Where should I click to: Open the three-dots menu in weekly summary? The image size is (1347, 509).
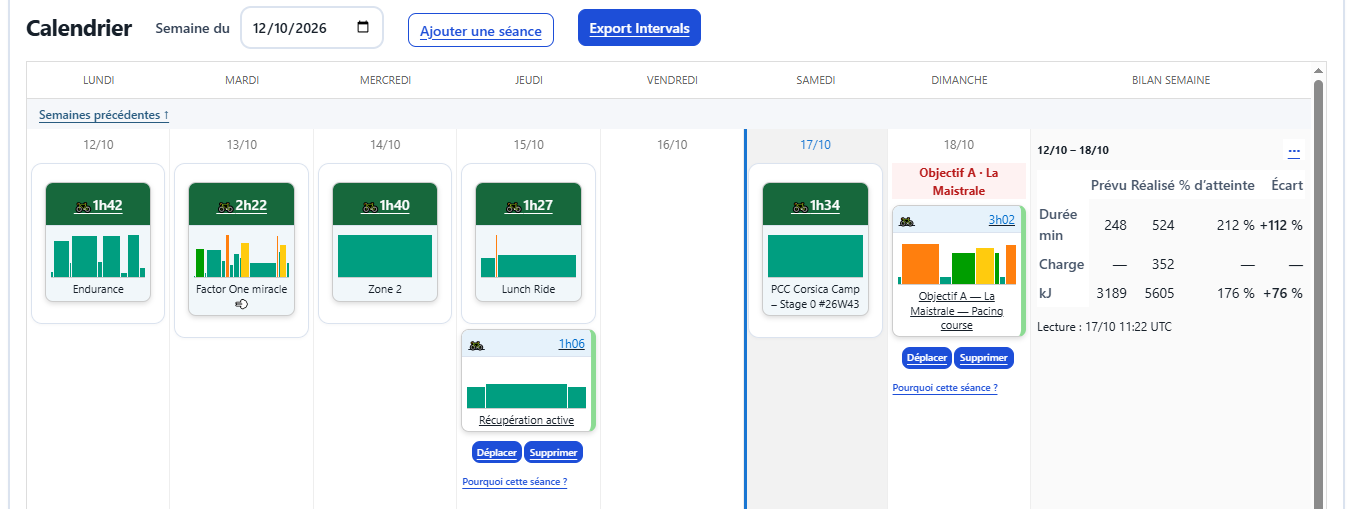pyautogui.click(x=1294, y=151)
